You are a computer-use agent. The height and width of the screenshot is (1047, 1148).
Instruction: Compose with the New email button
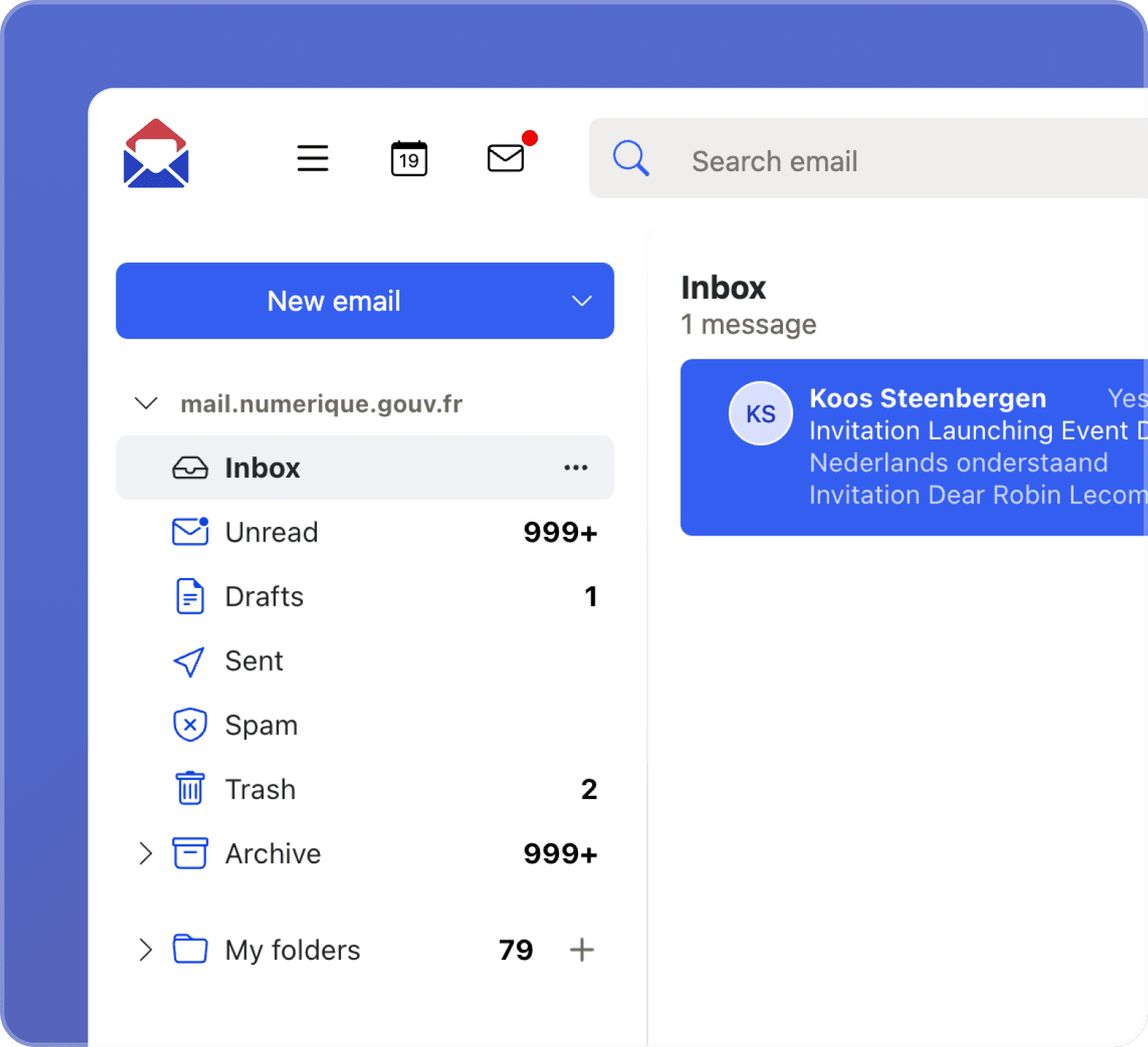pyautogui.click(x=334, y=301)
